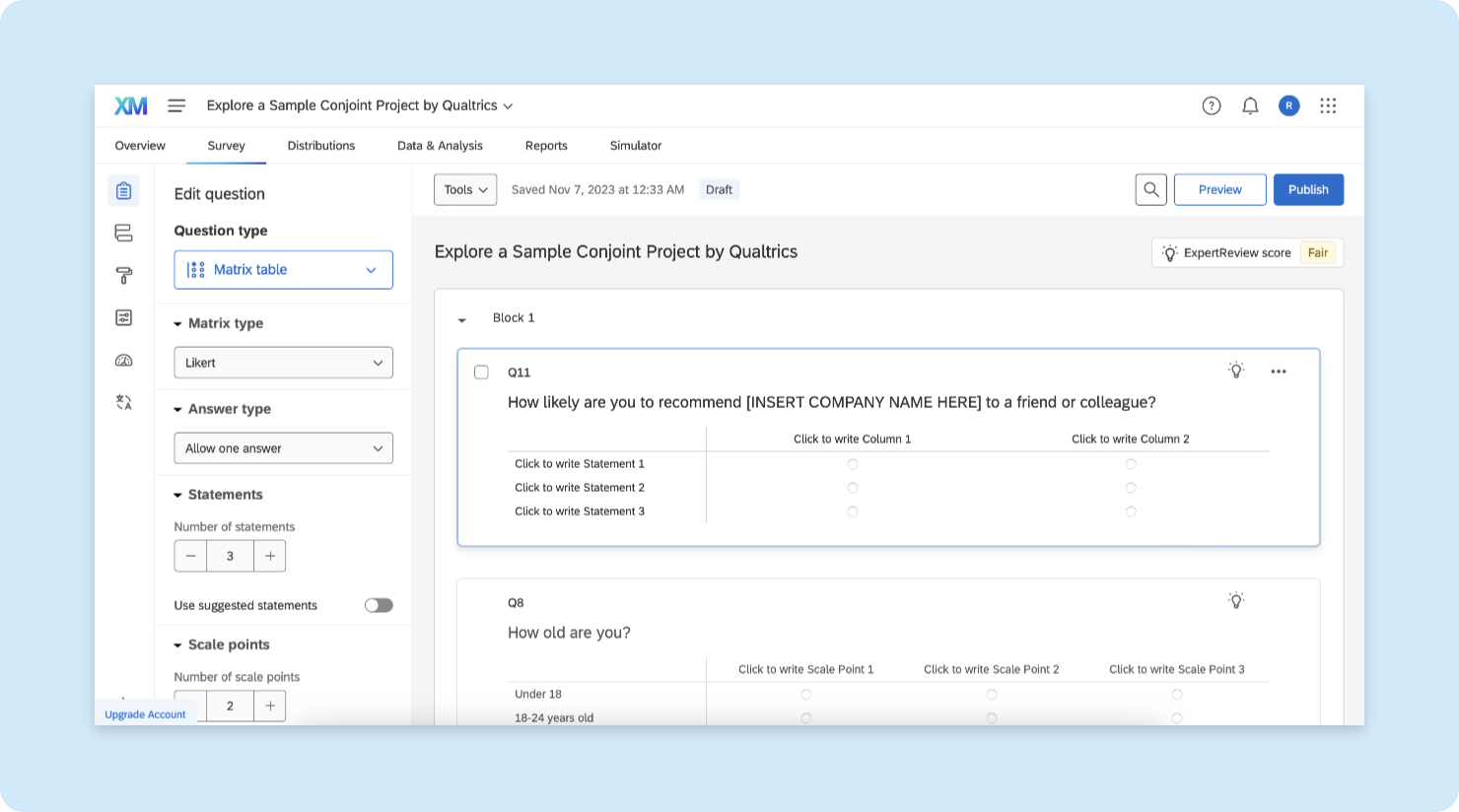Enable Use suggested statements
Image resolution: width=1459 pixels, height=812 pixels.
pyautogui.click(x=378, y=604)
